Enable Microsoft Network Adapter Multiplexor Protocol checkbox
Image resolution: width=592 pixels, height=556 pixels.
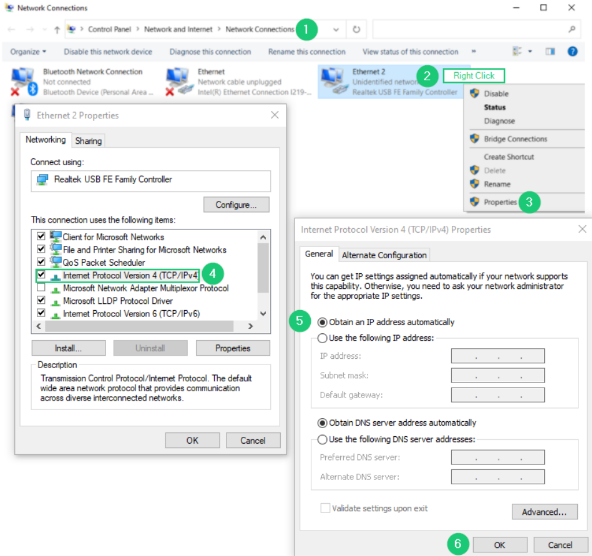41,288
